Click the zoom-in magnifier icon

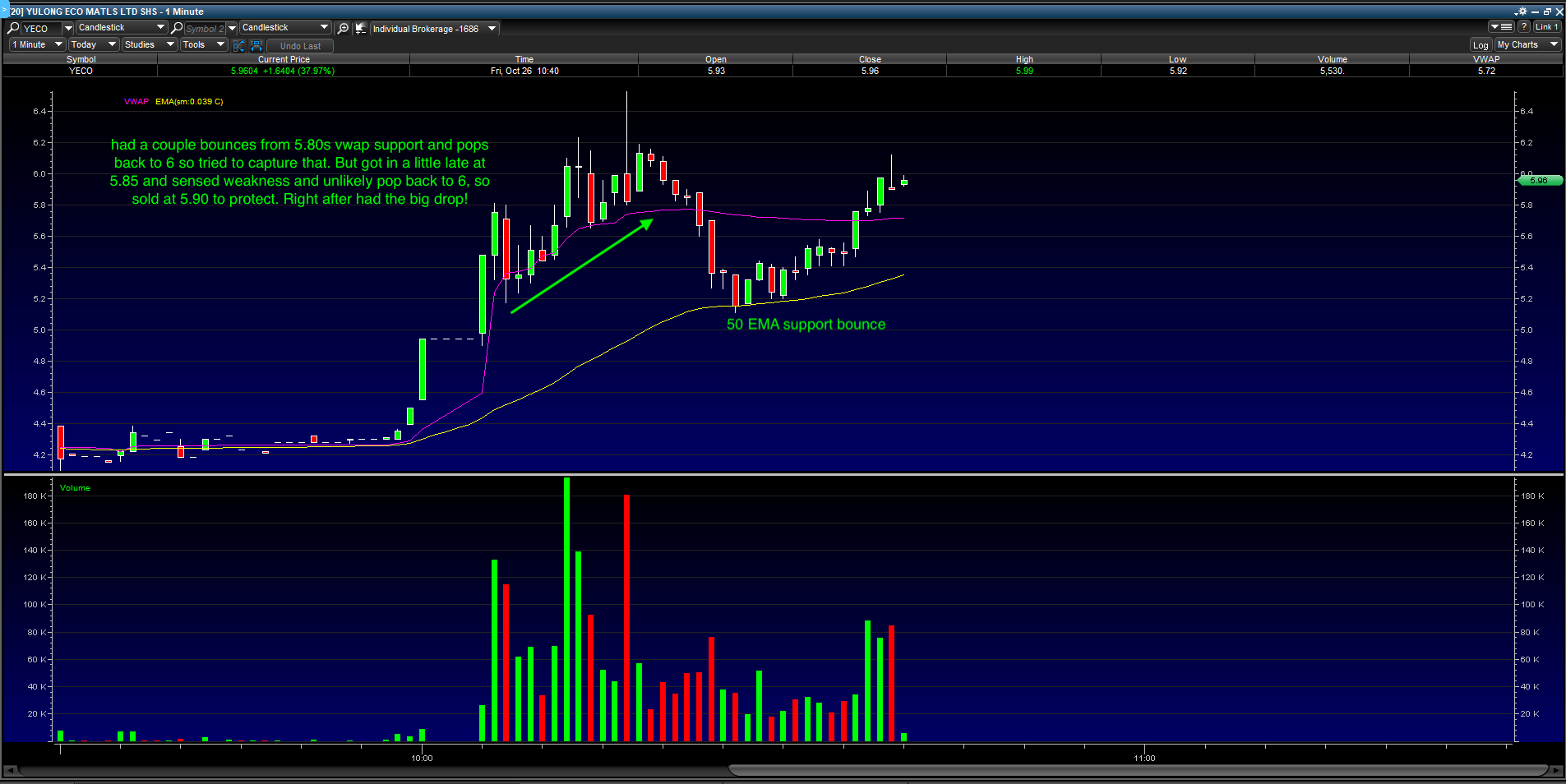pyautogui.click(x=344, y=28)
